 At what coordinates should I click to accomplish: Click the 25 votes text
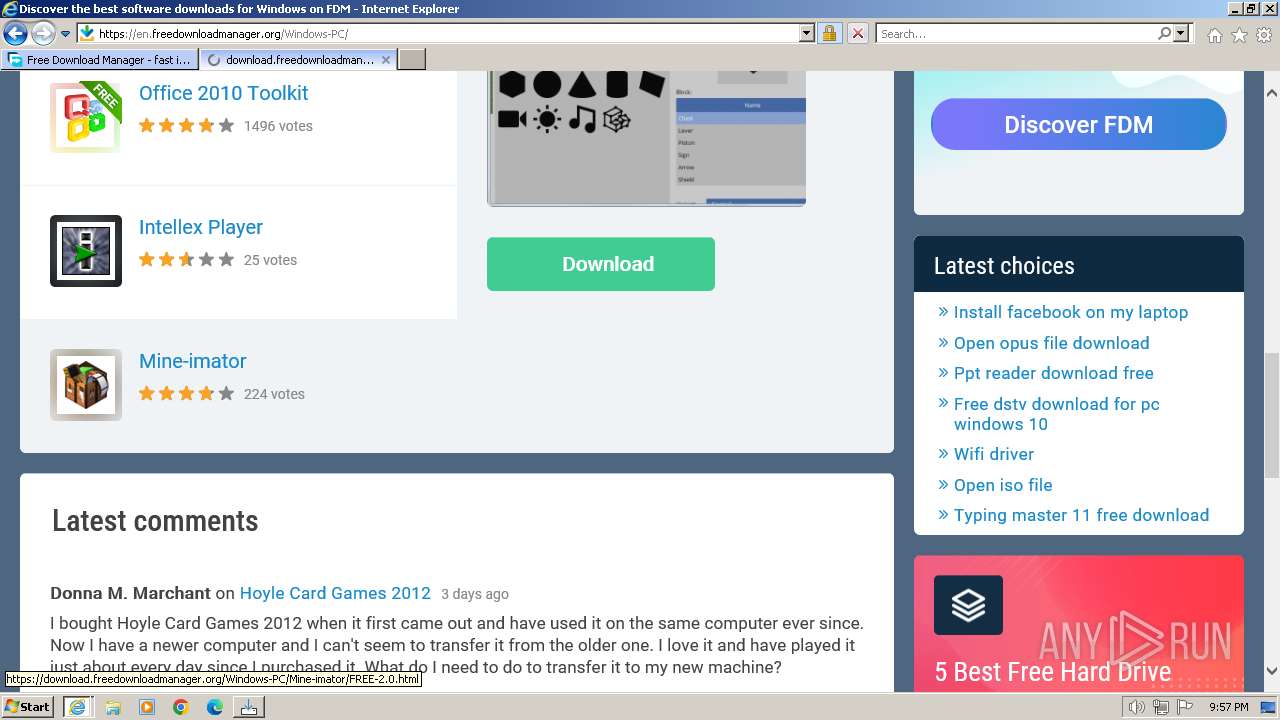click(270, 260)
